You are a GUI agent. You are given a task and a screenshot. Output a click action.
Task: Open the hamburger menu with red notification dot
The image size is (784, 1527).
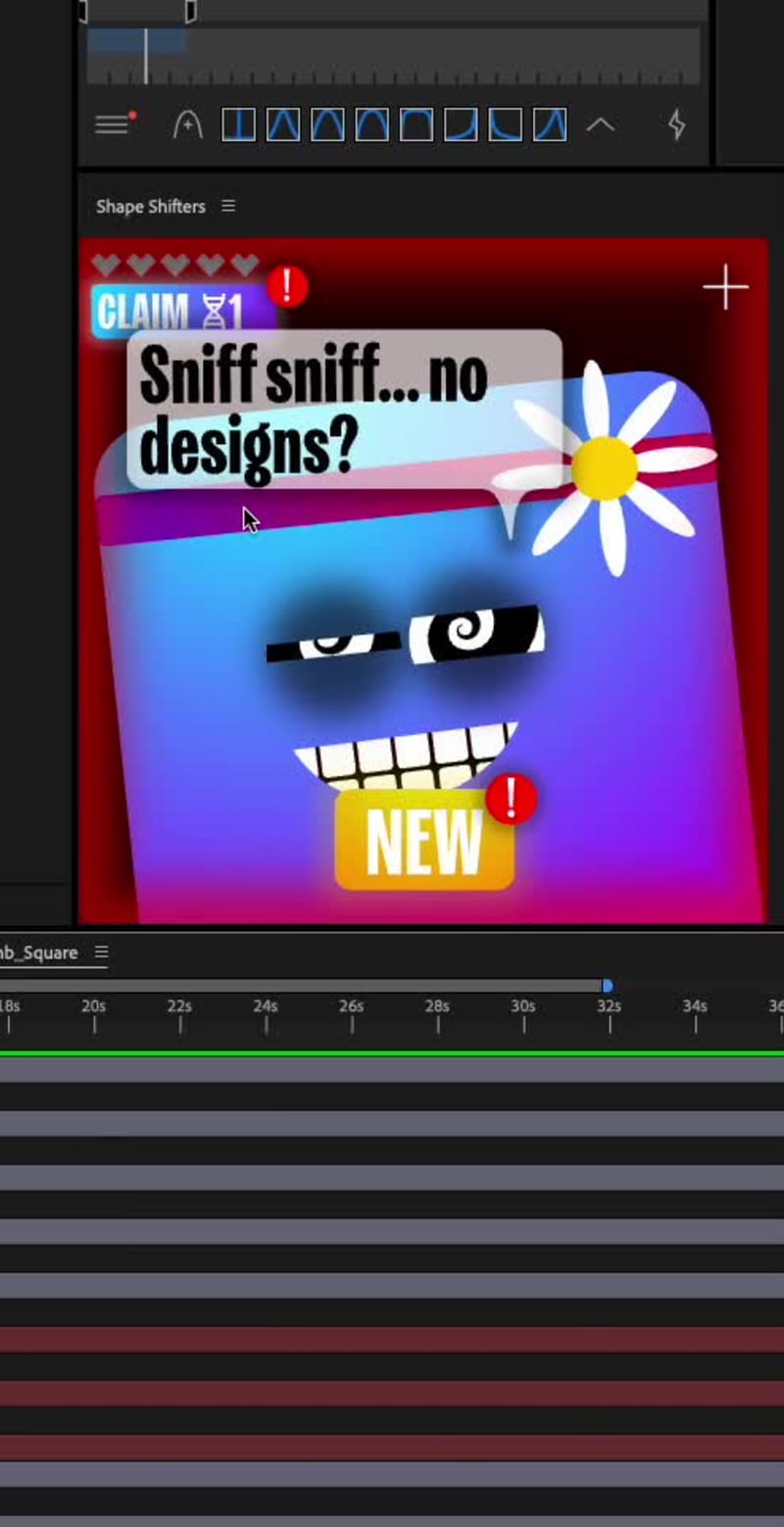(x=111, y=123)
